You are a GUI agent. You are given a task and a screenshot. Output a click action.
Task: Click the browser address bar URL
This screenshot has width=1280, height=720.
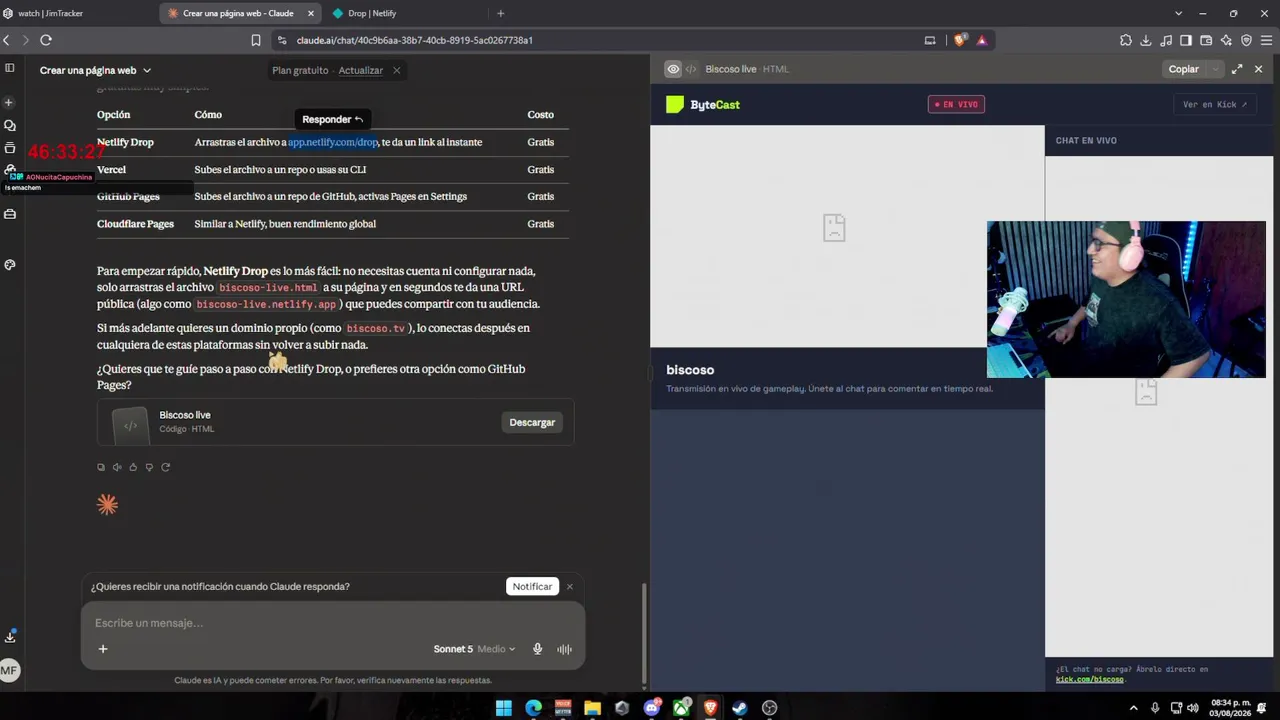tap(415, 40)
